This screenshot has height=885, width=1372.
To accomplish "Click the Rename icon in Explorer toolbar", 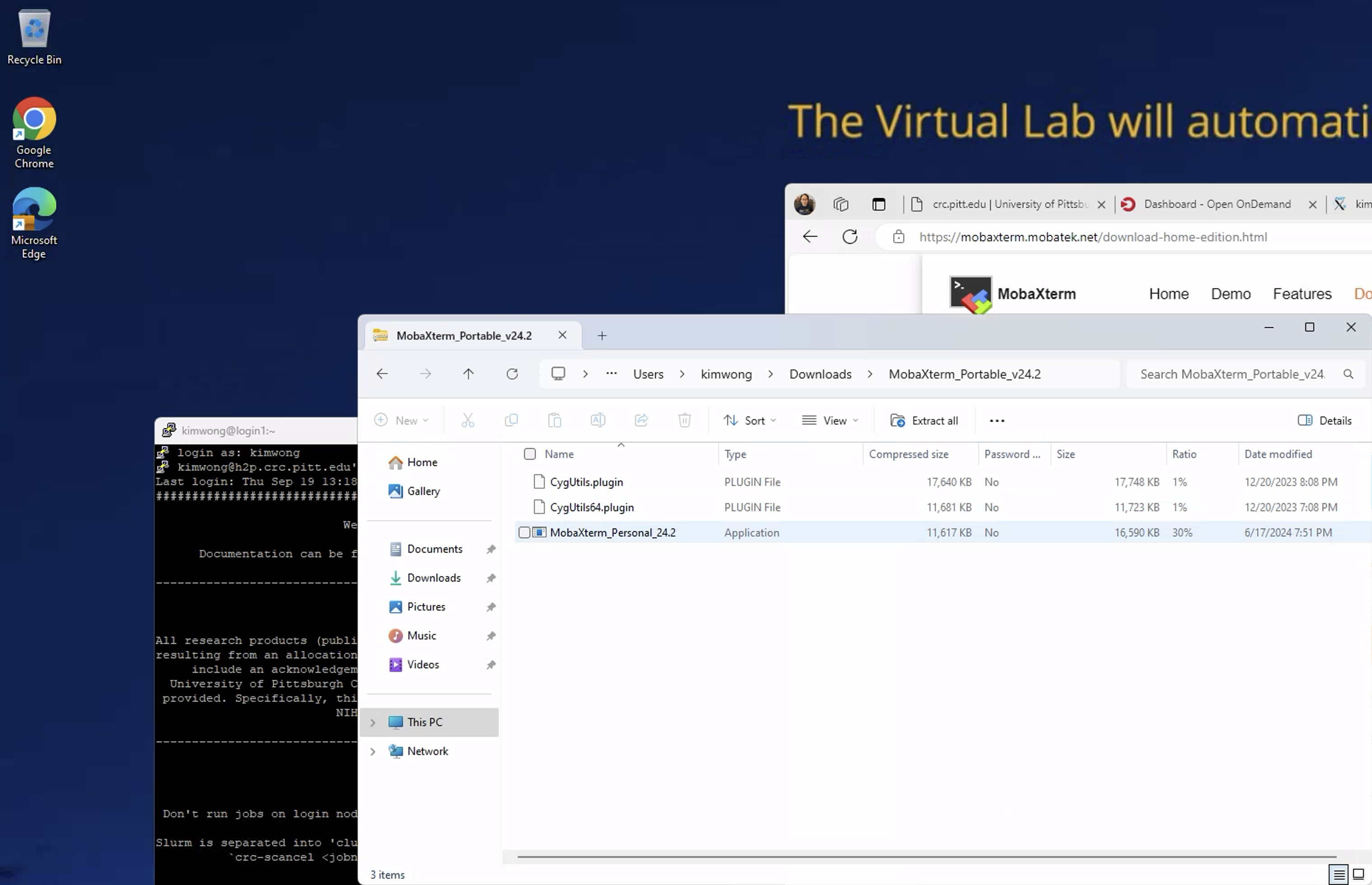I will point(598,420).
